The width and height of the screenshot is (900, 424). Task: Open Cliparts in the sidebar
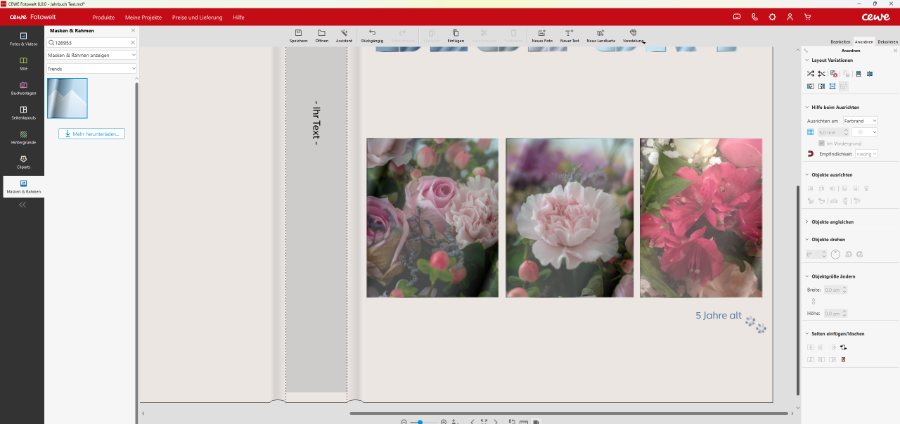23,162
